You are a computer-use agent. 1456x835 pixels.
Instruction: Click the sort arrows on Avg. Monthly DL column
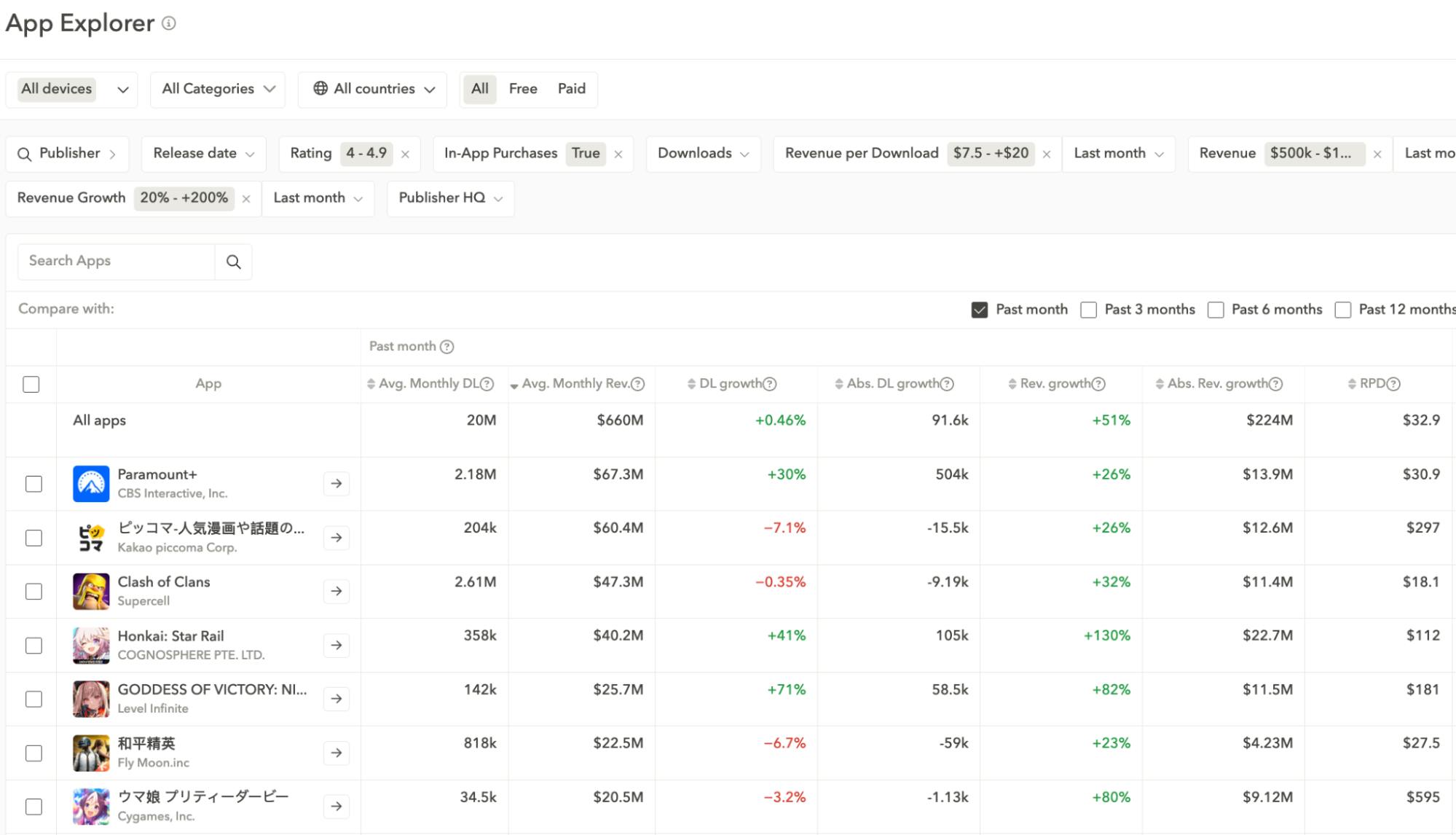click(372, 383)
